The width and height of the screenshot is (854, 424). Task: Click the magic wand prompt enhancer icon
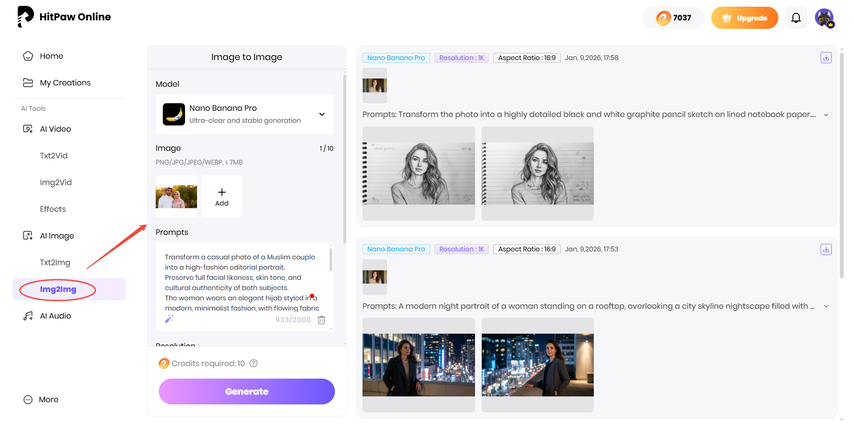coord(168,319)
